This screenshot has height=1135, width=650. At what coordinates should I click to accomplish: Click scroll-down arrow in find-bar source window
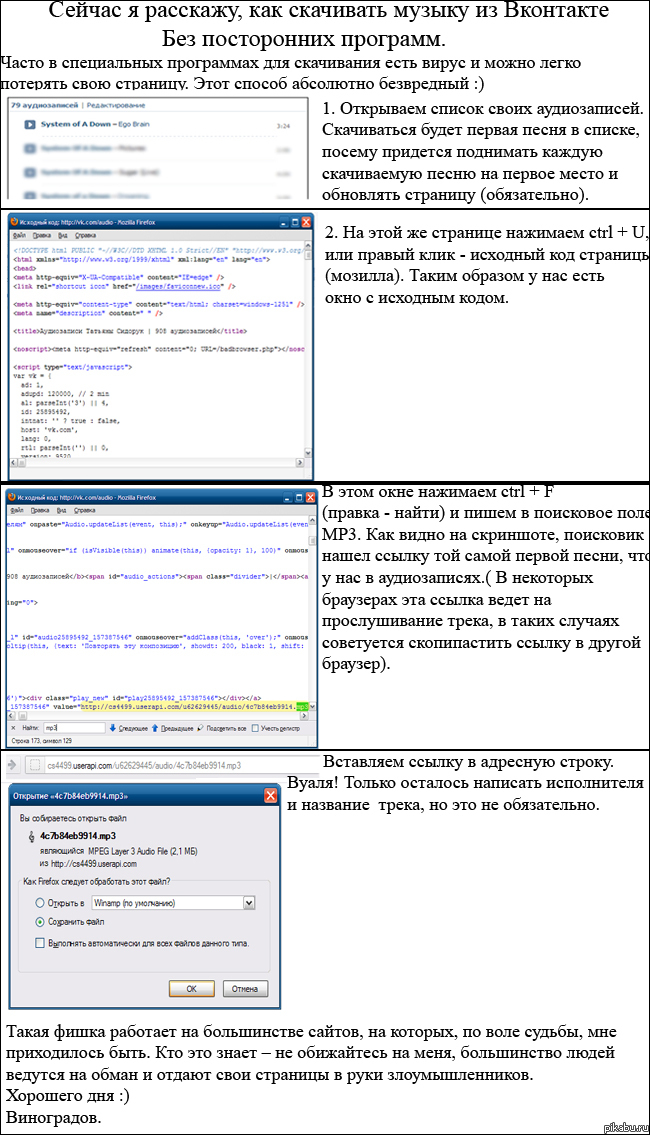(312, 706)
